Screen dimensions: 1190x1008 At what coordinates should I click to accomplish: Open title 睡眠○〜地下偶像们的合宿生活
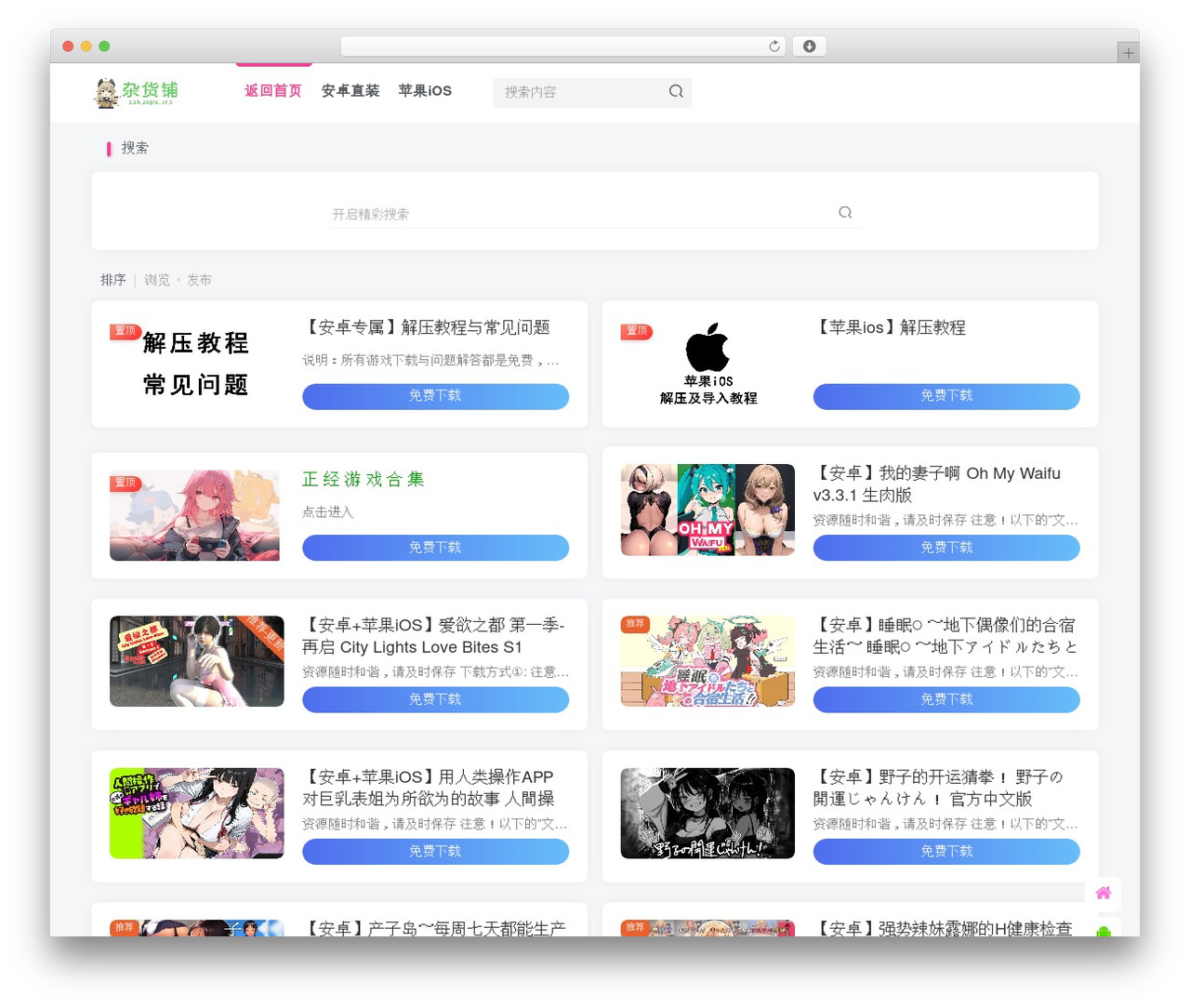945,636
